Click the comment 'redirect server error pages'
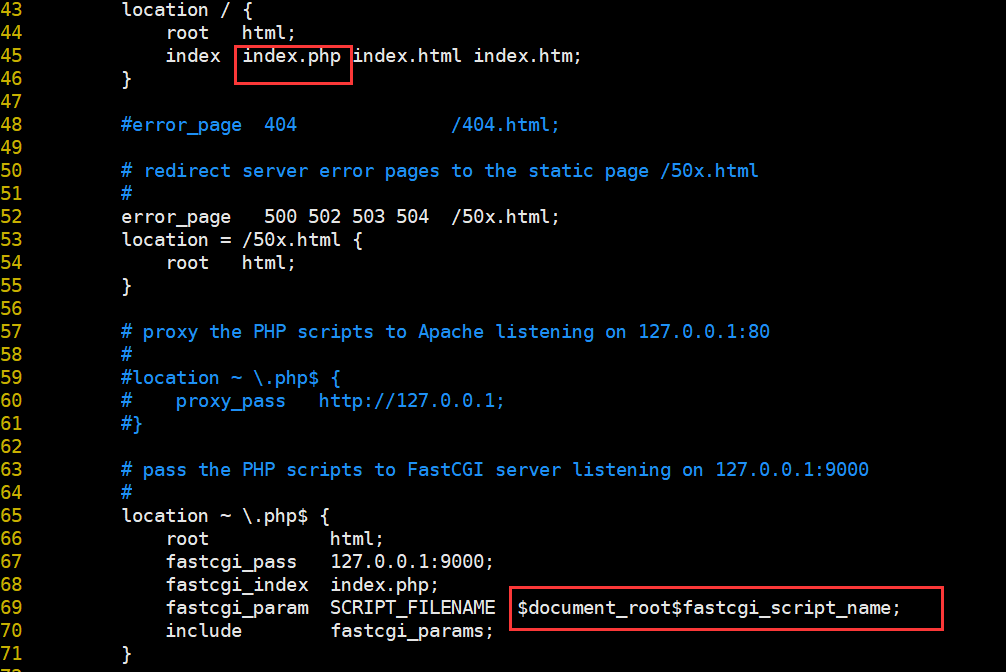Screen dimensions: 1006x672 coord(440,171)
